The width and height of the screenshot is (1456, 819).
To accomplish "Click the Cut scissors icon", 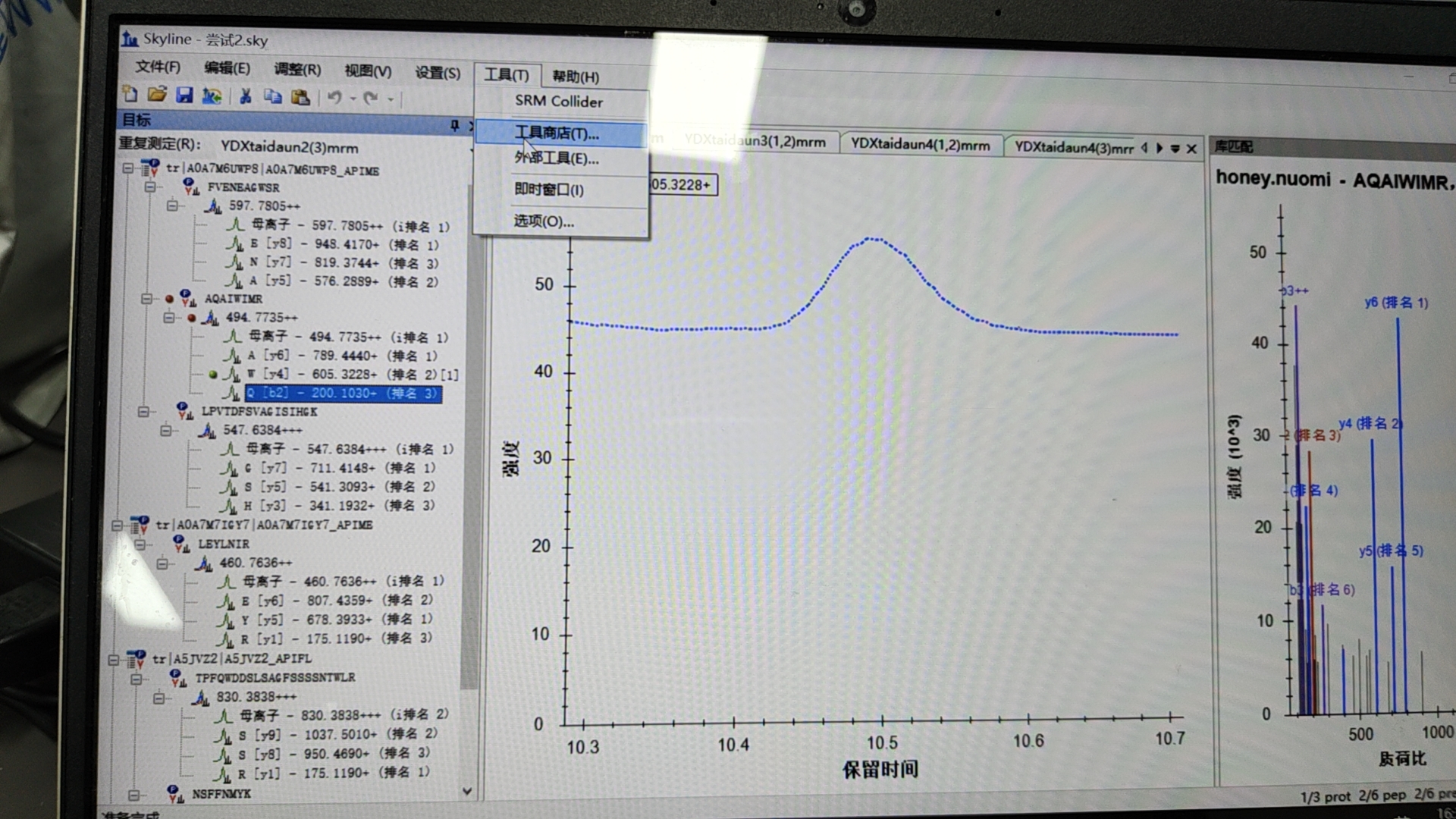I will point(245,96).
